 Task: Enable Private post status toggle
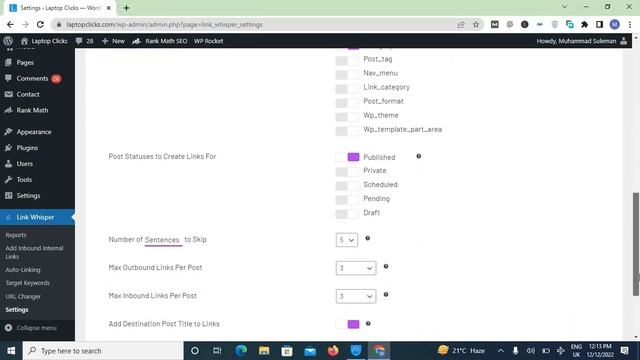[x=347, y=172]
